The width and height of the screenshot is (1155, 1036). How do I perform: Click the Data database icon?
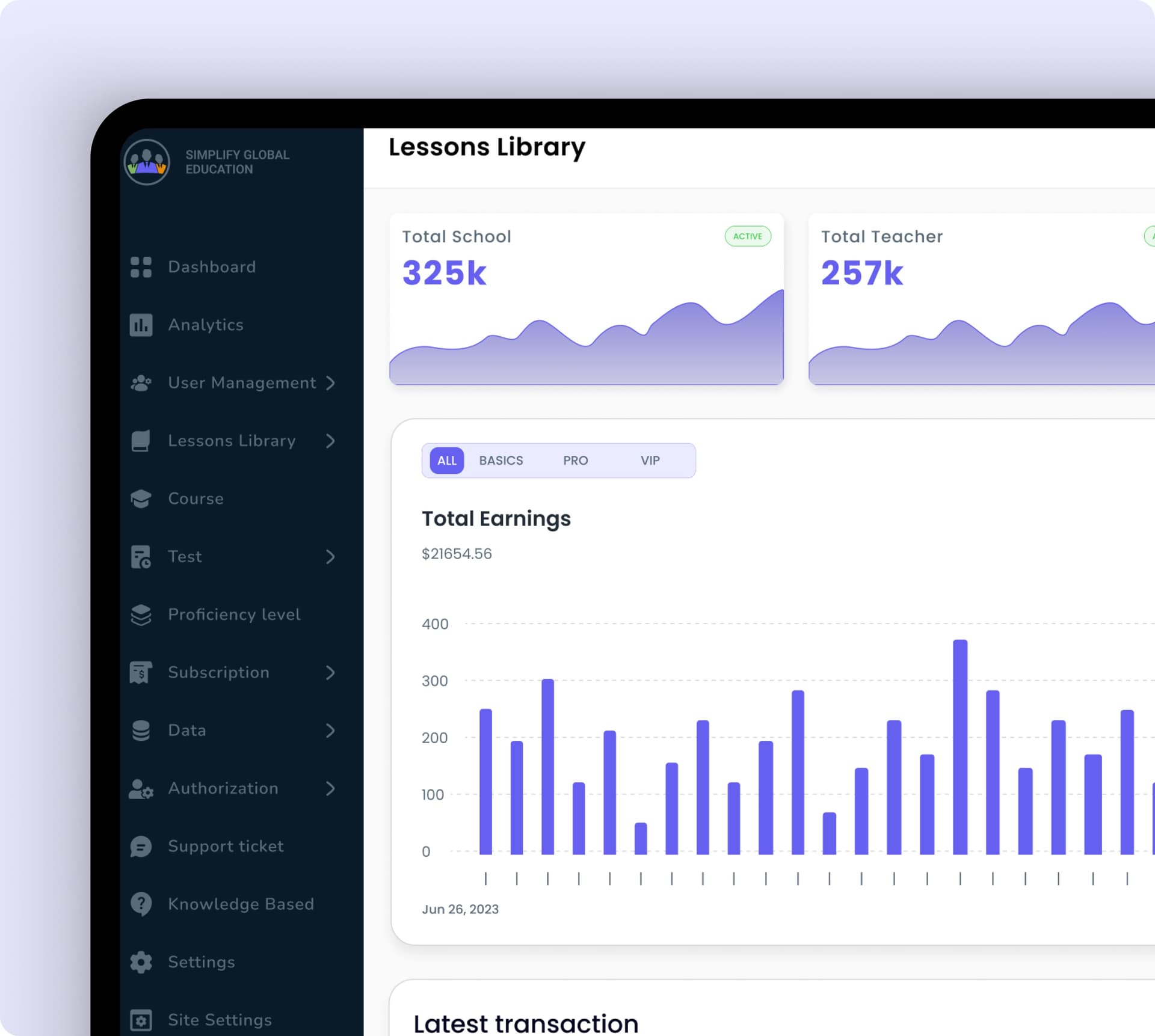click(x=141, y=731)
